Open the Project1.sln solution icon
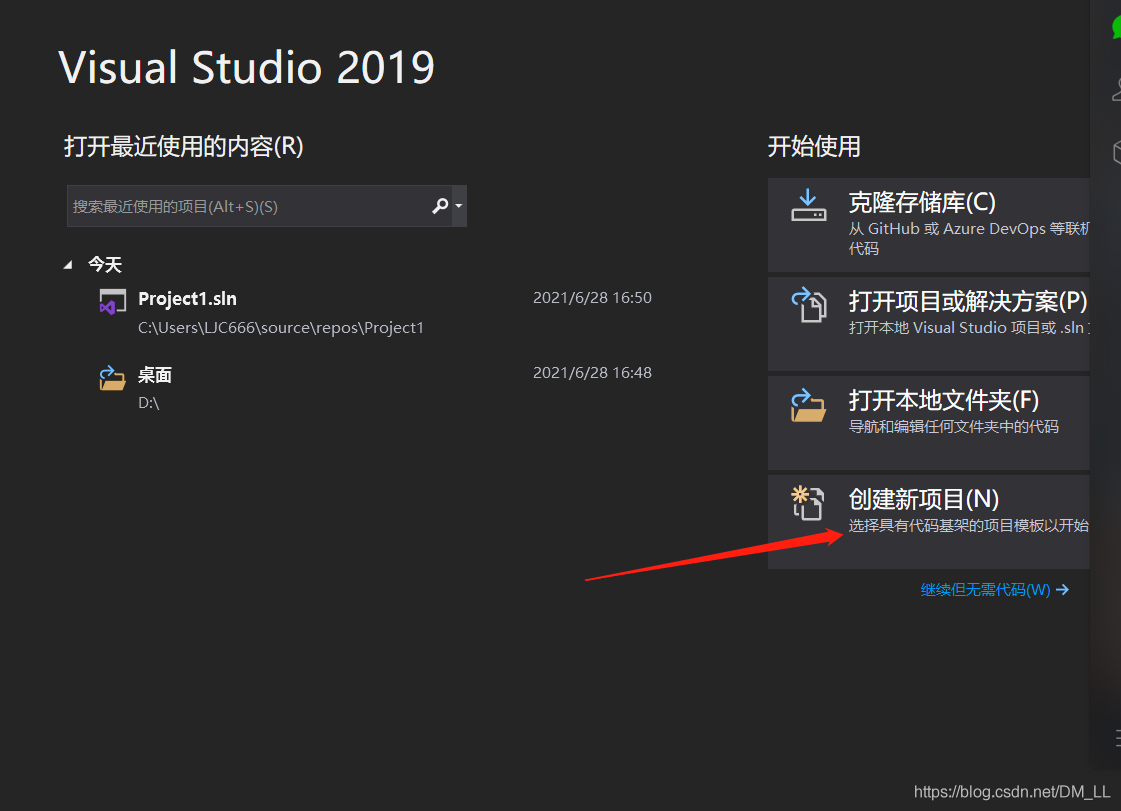 coord(112,302)
